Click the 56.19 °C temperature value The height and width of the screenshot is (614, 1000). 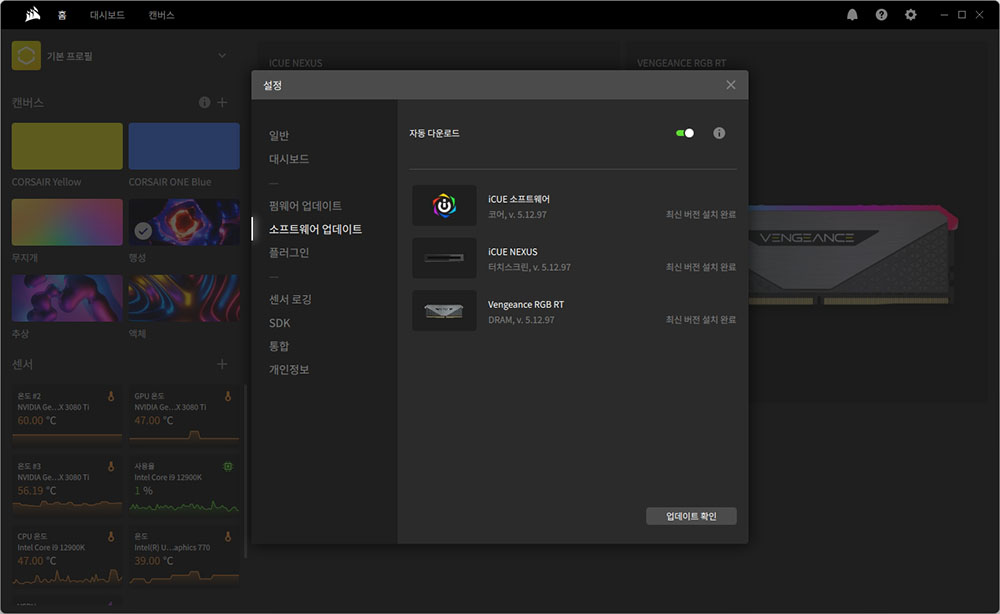pos(37,490)
